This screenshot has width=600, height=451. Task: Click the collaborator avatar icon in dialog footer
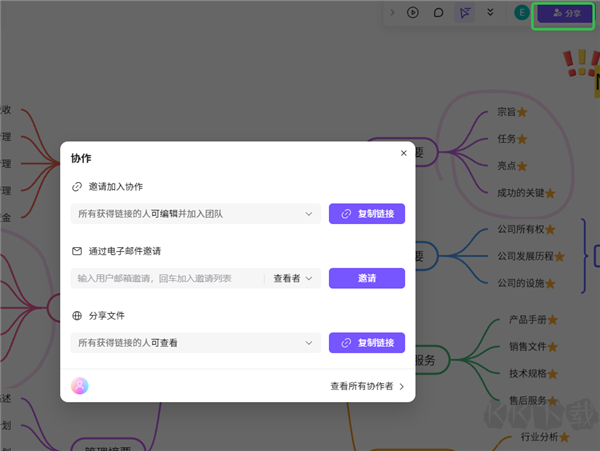[x=80, y=386]
